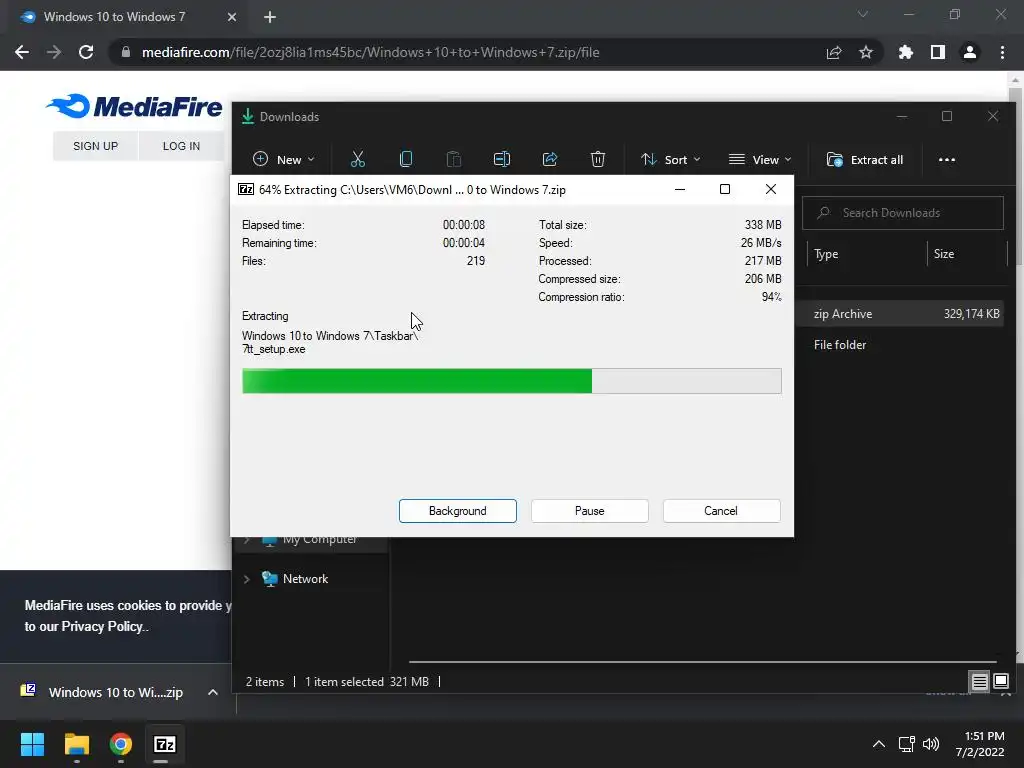Click the Share icon in Downloads toolbar
This screenshot has width=1024, height=768.
pyautogui.click(x=550, y=159)
